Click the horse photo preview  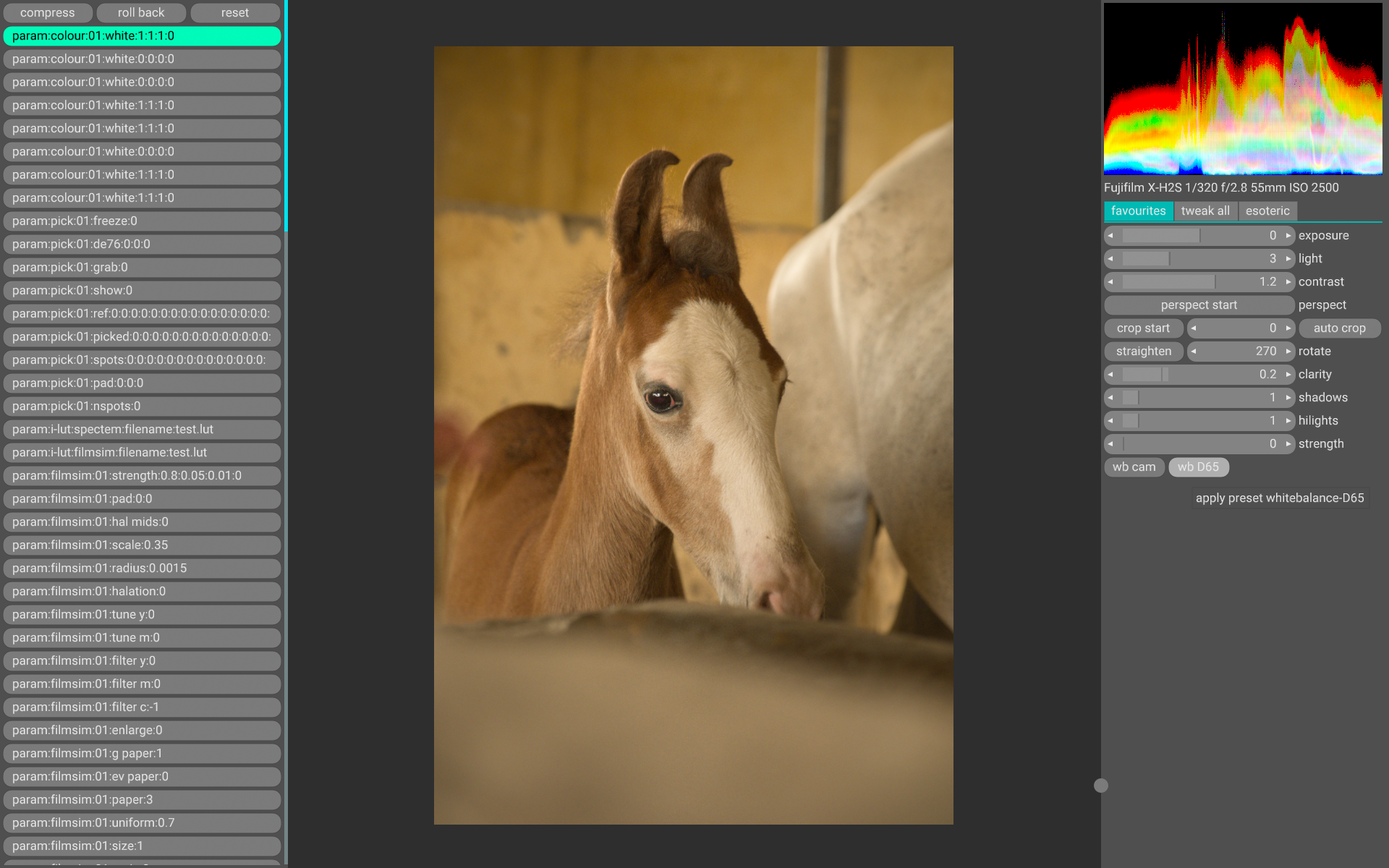693,435
